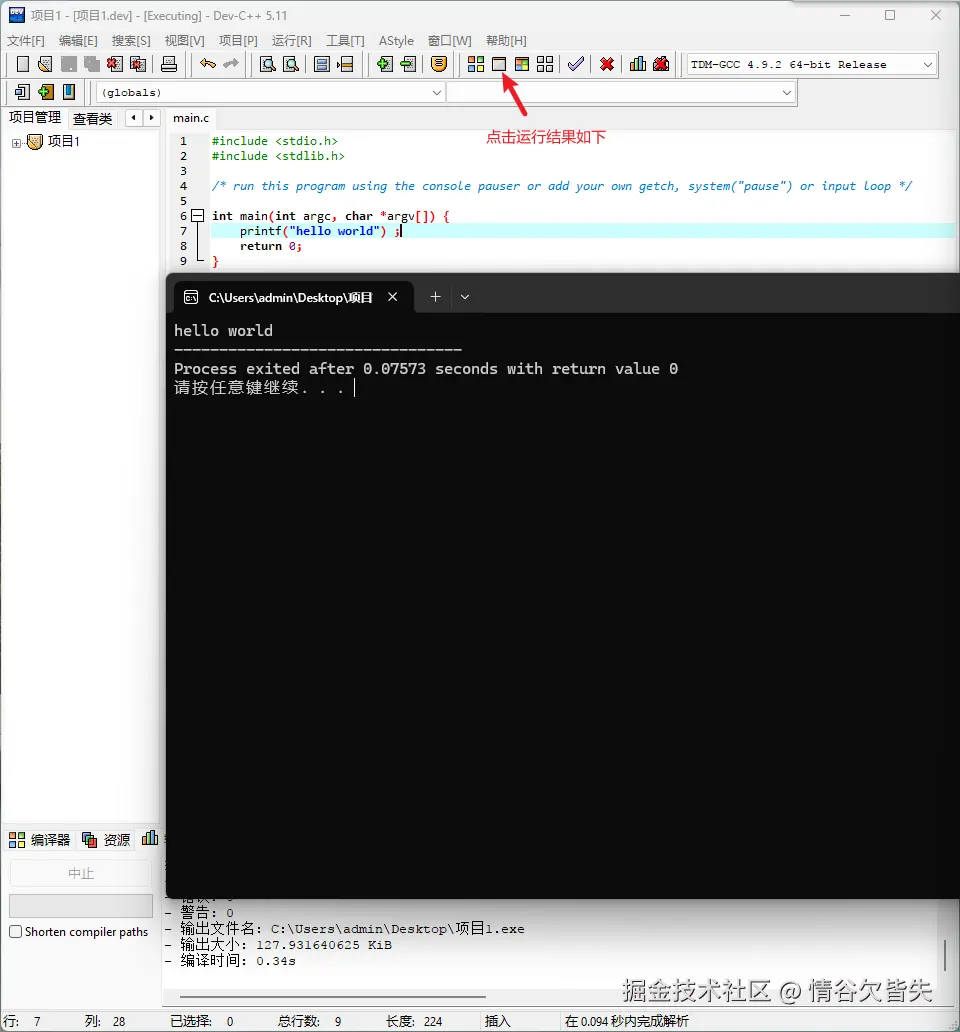Select the main.c editor tab

point(191,118)
